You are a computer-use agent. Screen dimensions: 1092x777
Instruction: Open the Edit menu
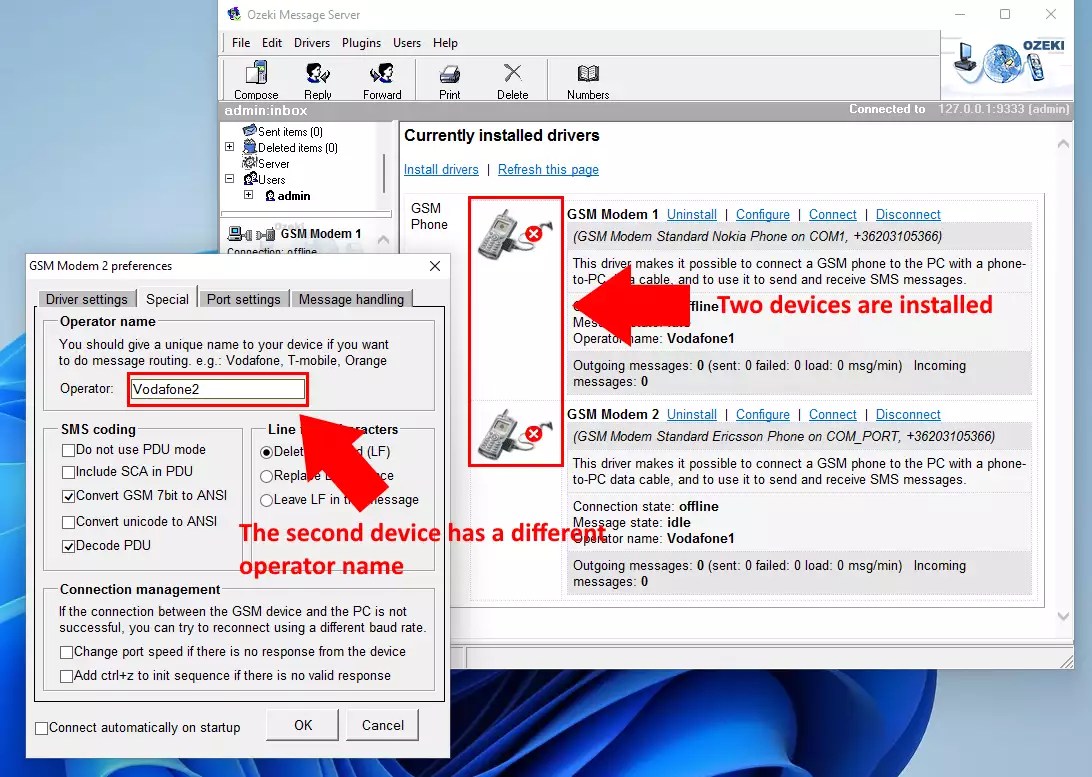coord(272,43)
